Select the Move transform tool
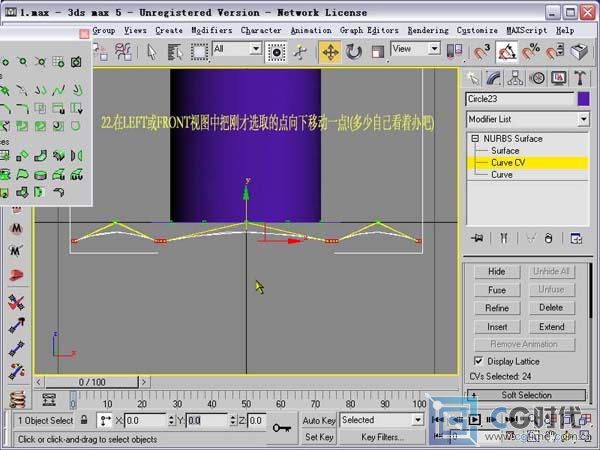Viewport: 600px width, 450px height. pos(330,52)
